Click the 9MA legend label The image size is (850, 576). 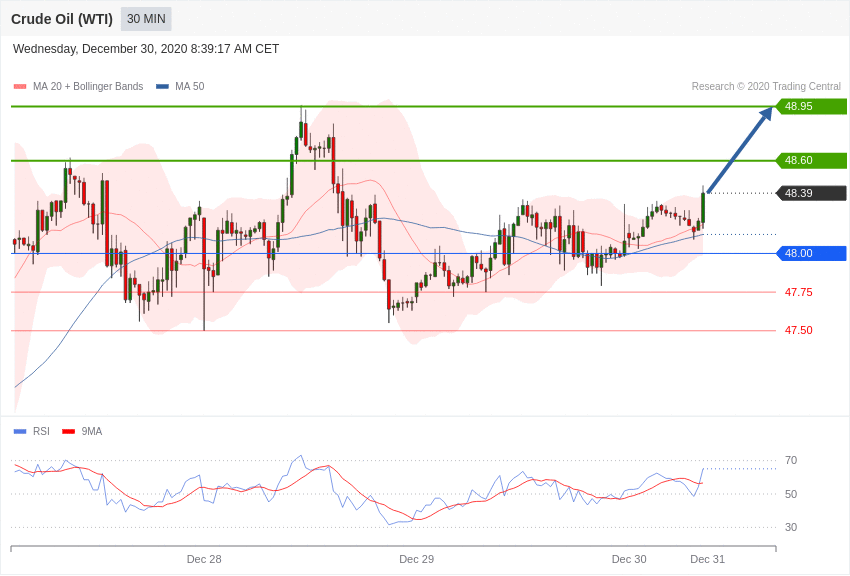click(x=92, y=431)
